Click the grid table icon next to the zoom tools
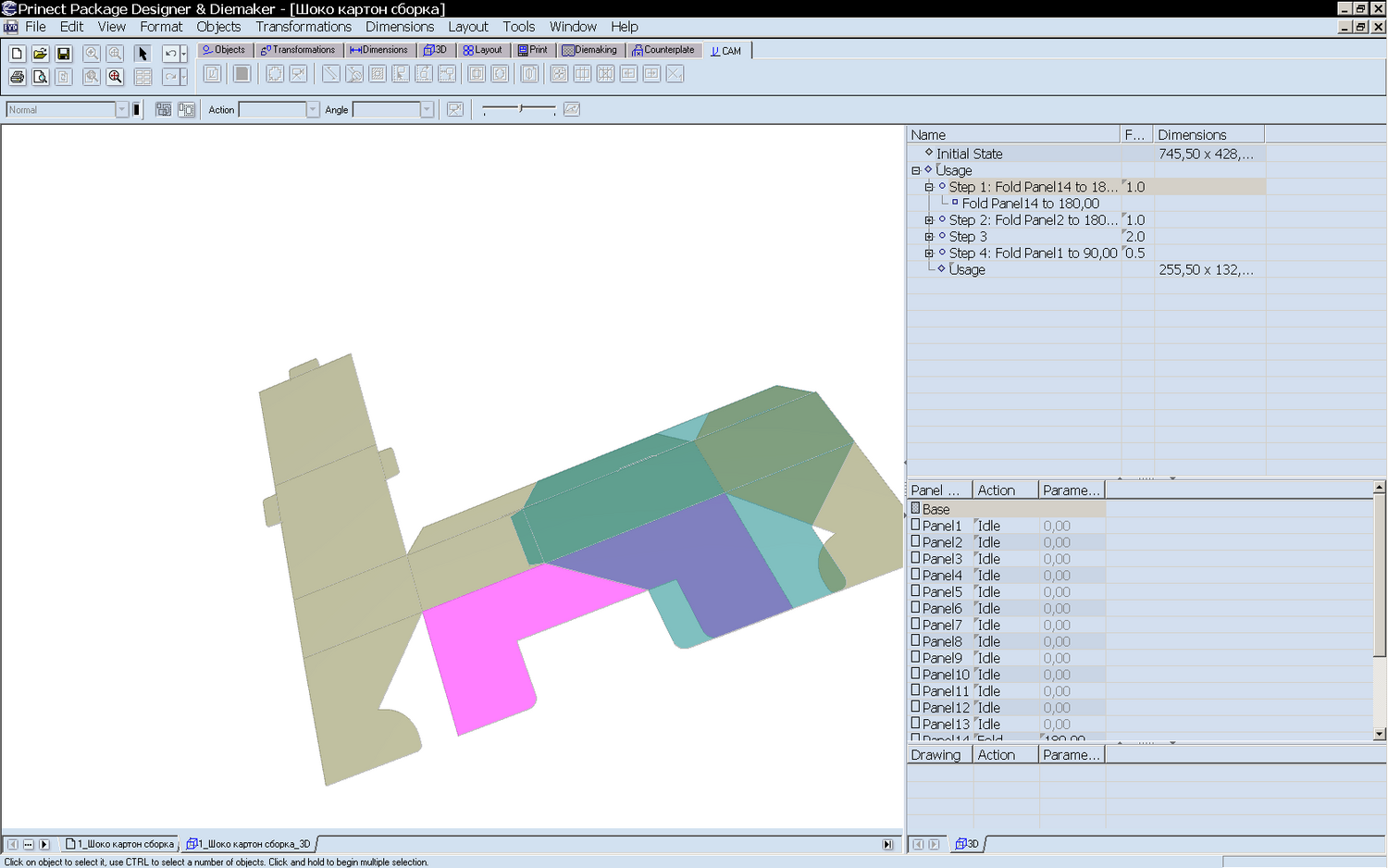This screenshot has height=868, width=1388. point(143,77)
